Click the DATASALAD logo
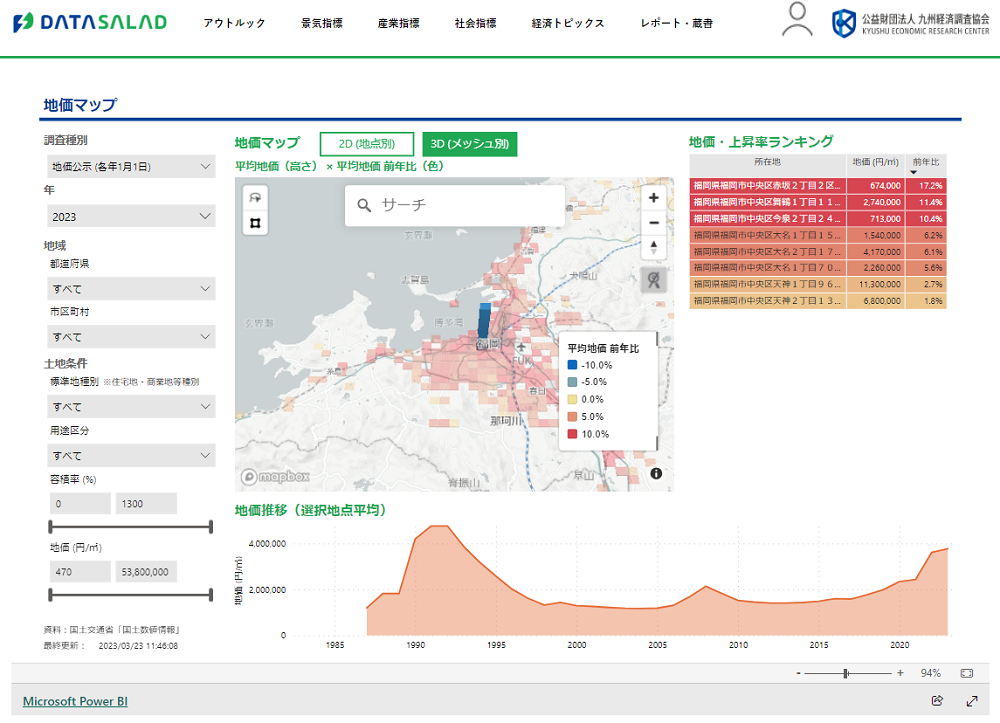Image resolution: width=1000 pixels, height=723 pixels. 90,22
